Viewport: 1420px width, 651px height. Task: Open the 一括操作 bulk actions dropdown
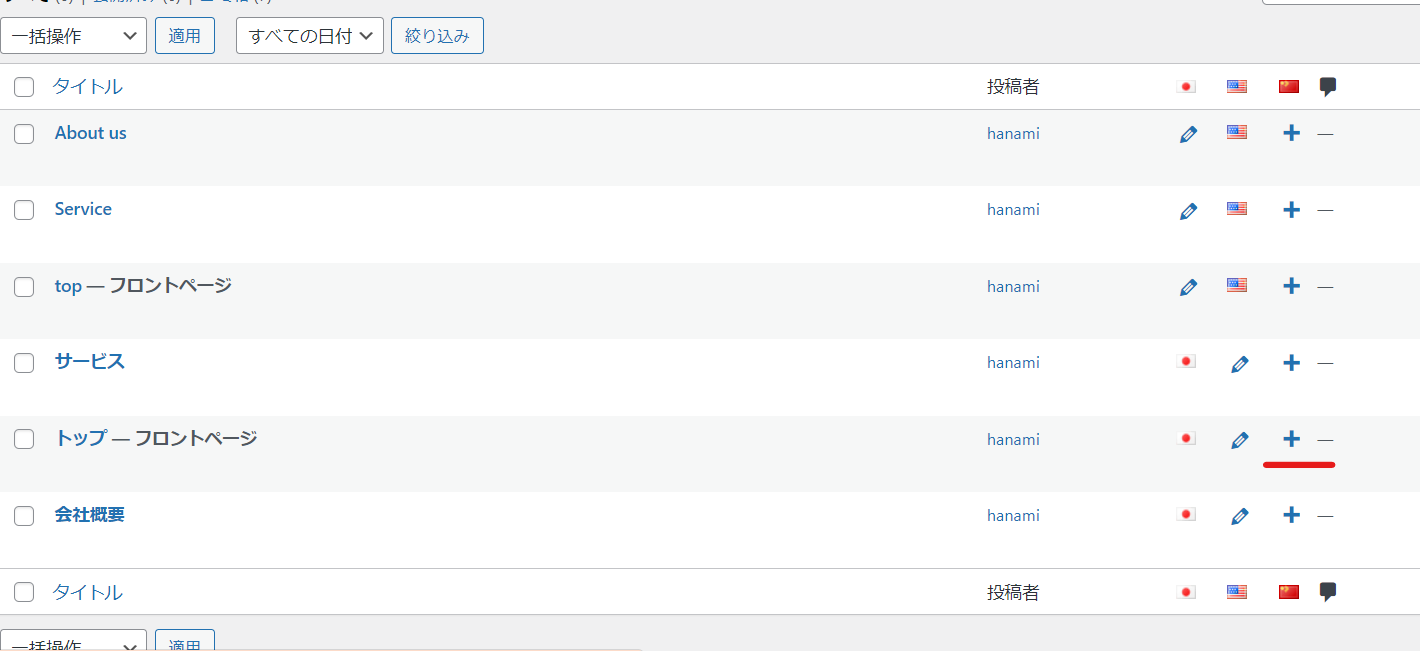tap(74, 36)
